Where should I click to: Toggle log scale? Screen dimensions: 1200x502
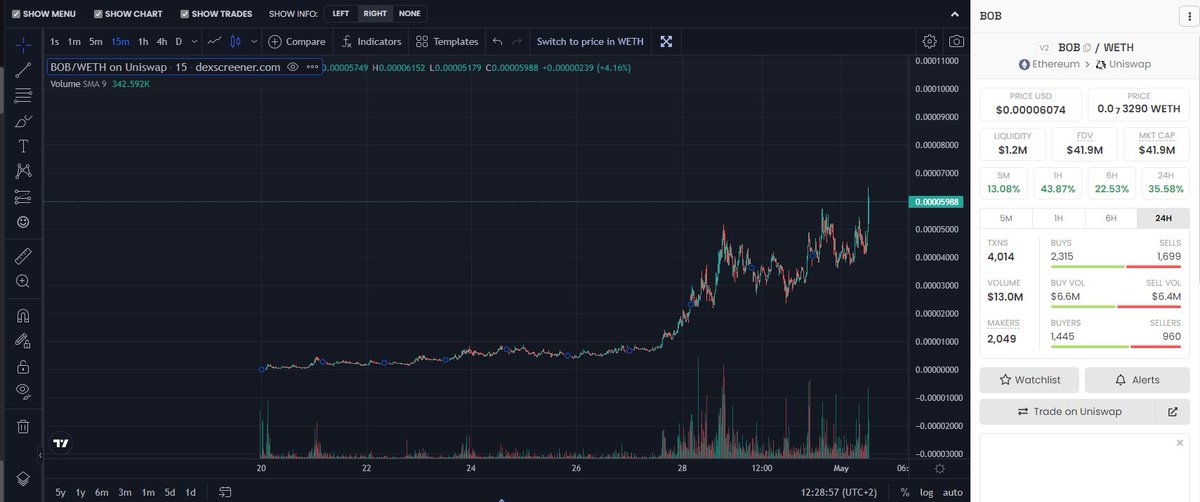(x=926, y=492)
